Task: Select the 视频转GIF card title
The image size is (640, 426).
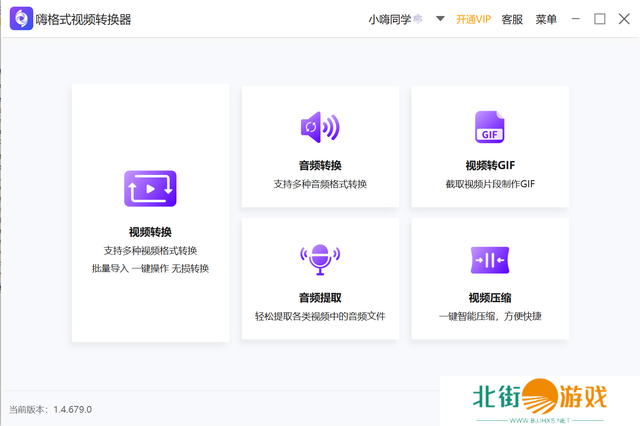Action: tap(490, 165)
